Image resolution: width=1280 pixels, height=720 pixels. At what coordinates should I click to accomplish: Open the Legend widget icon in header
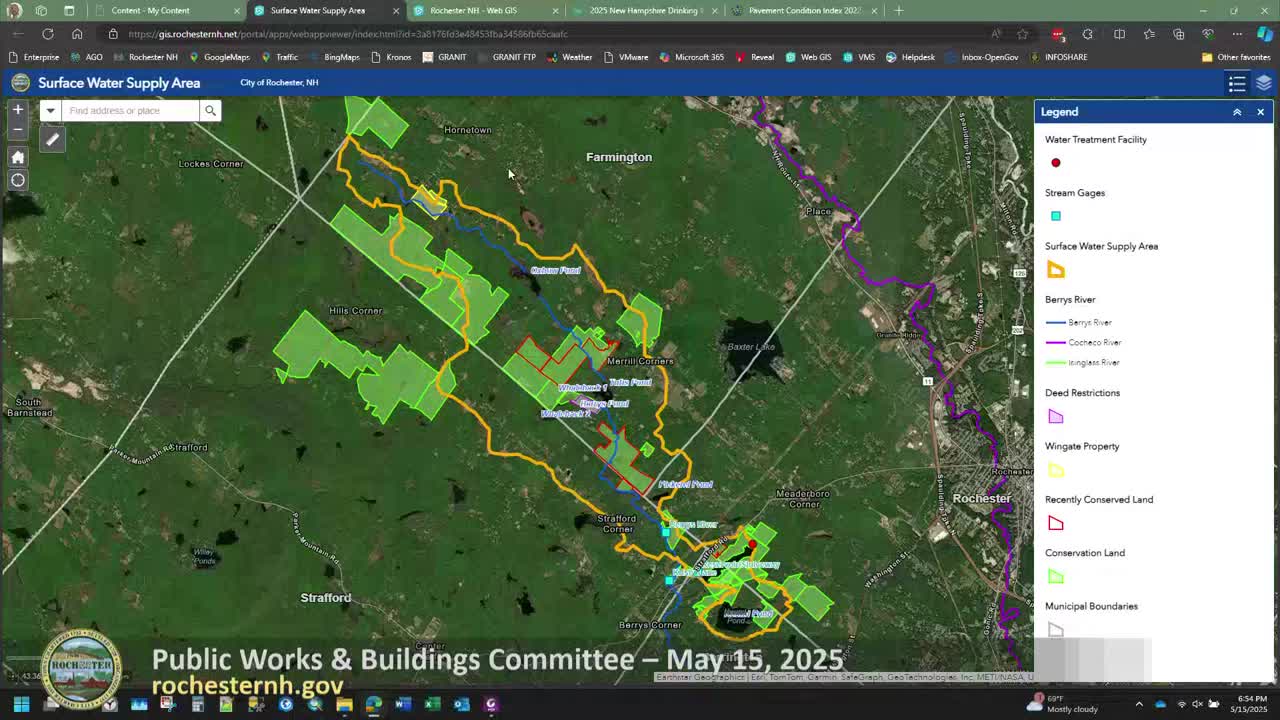click(x=1237, y=83)
